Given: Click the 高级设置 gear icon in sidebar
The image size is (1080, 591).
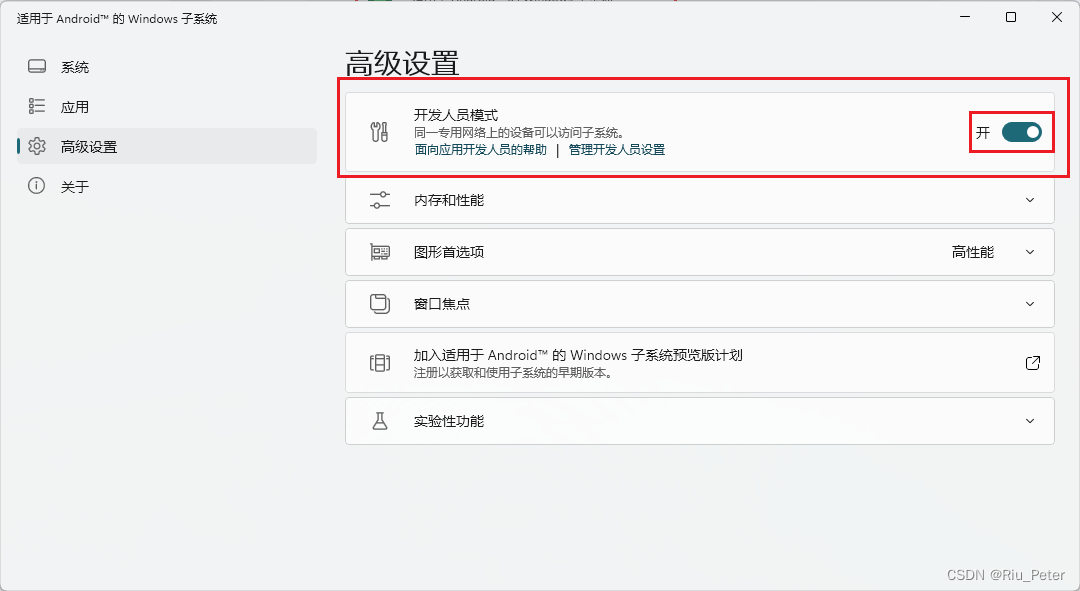Looking at the screenshot, I should click(x=37, y=146).
